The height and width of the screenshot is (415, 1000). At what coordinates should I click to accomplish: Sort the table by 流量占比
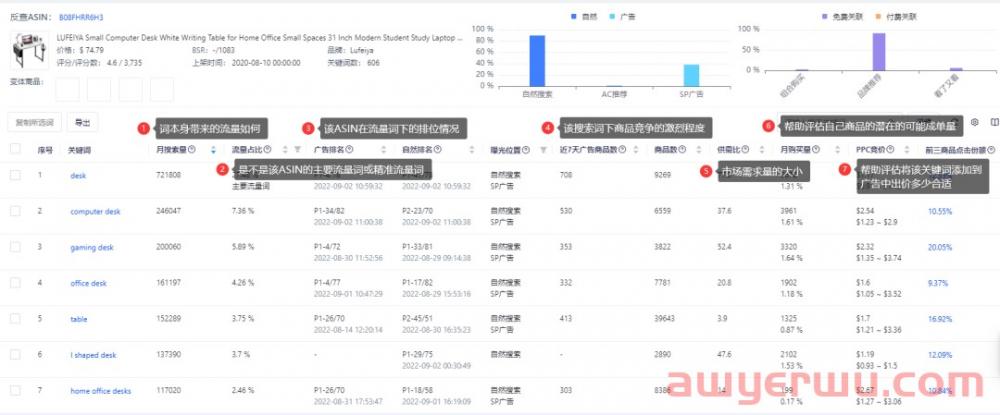(x=284, y=150)
